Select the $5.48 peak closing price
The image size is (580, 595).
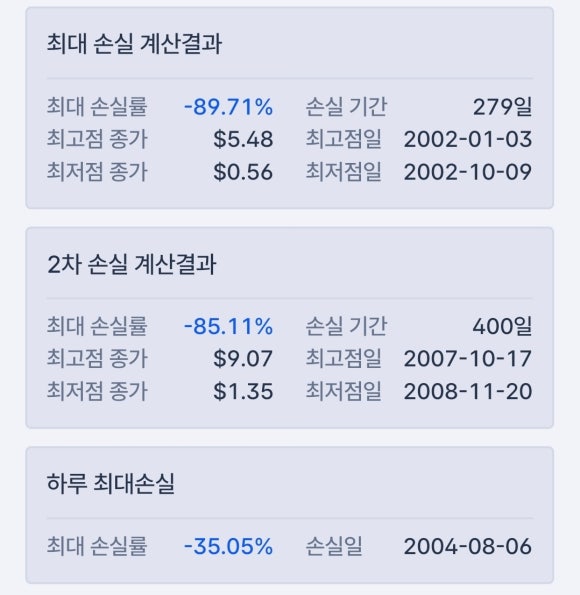pyautogui.click(x=243, y=139)
